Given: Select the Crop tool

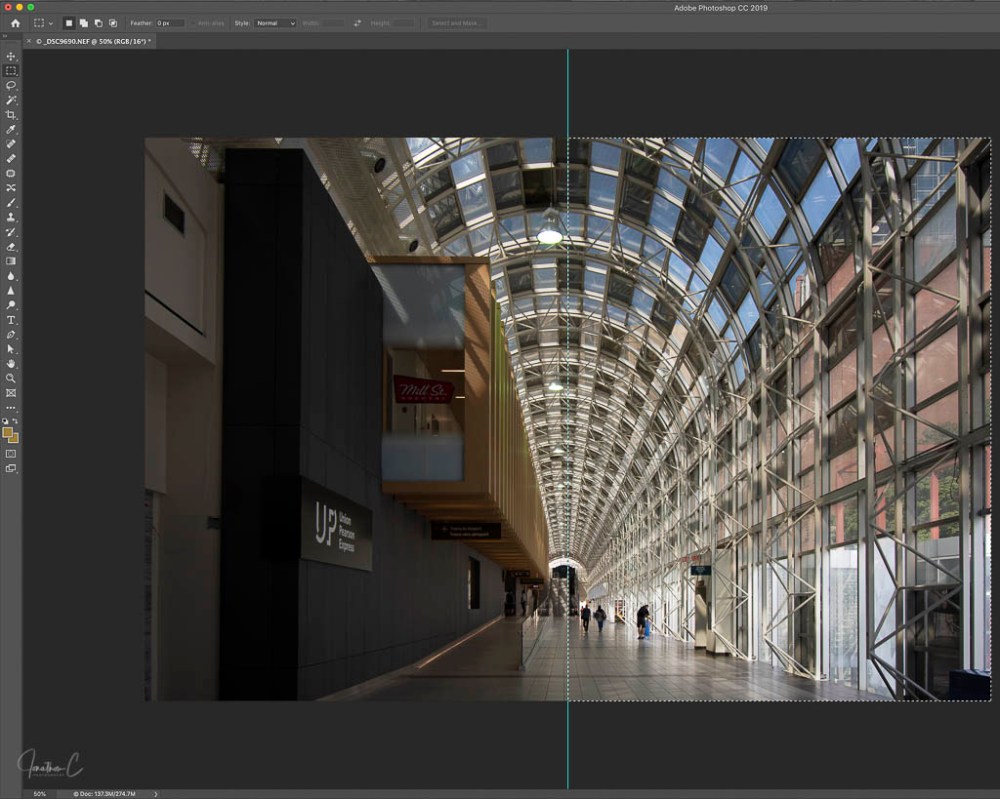Looking at the screenshot, I should (x=11, y=115).
